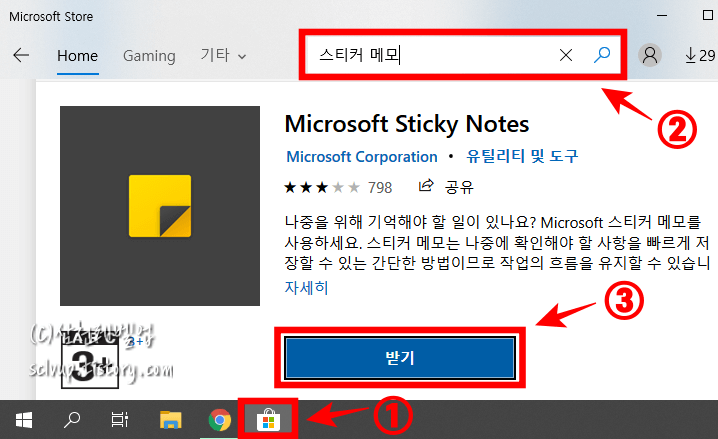
Task: Select the Sticky Notes app icon image
Action: point(160,206)
